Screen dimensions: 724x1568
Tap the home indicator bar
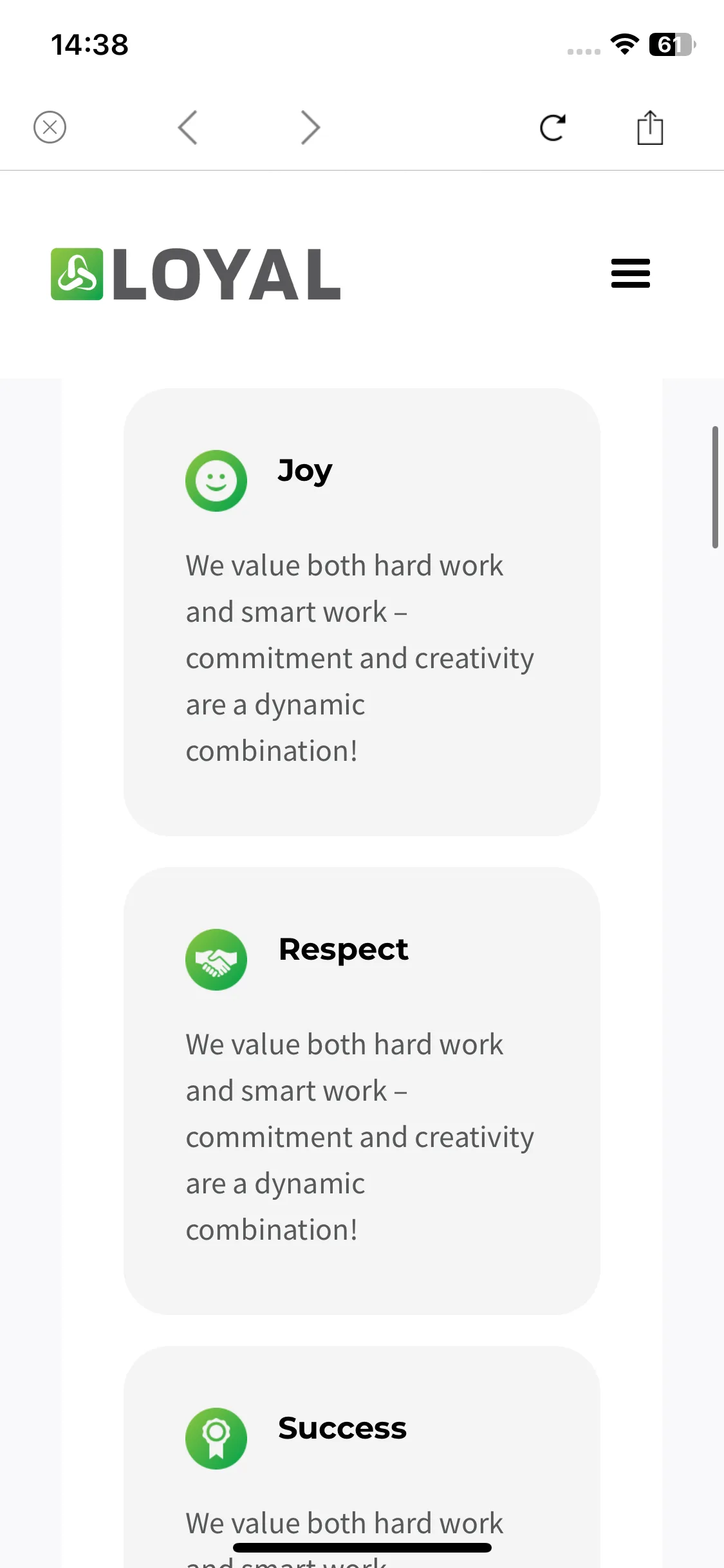(362, 1547)
